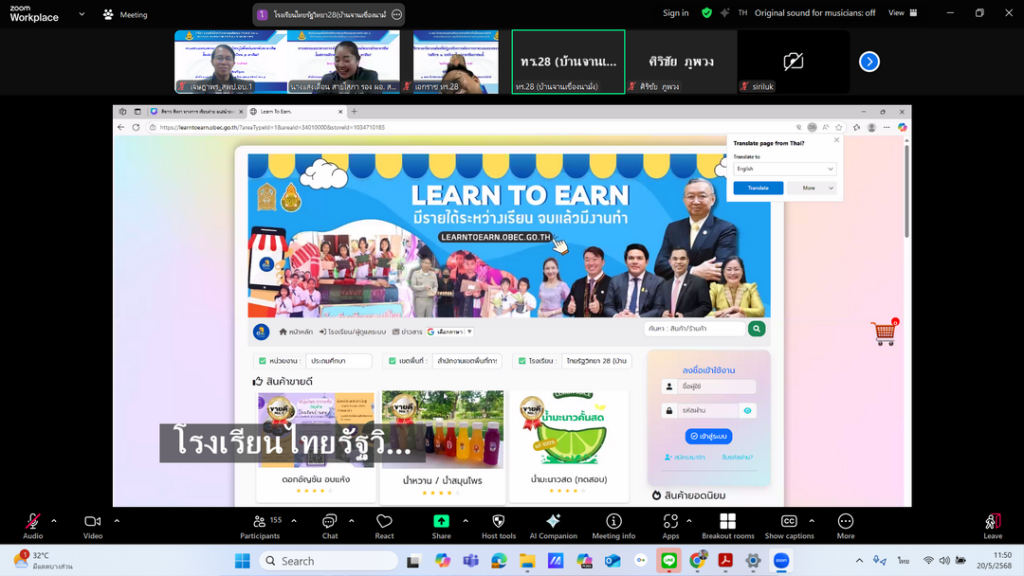
Task: Click the ลืมรหัสผ่าน forgot password link
Action: (x=737, y=457)
